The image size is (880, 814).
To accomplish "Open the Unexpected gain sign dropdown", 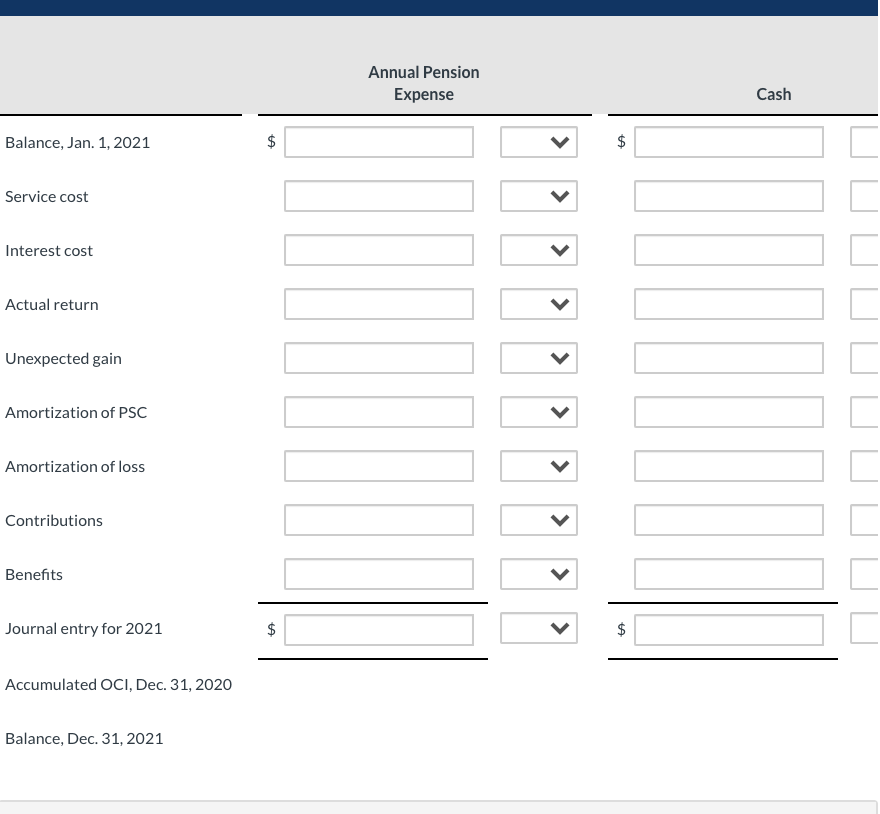I will pos(539,357).
